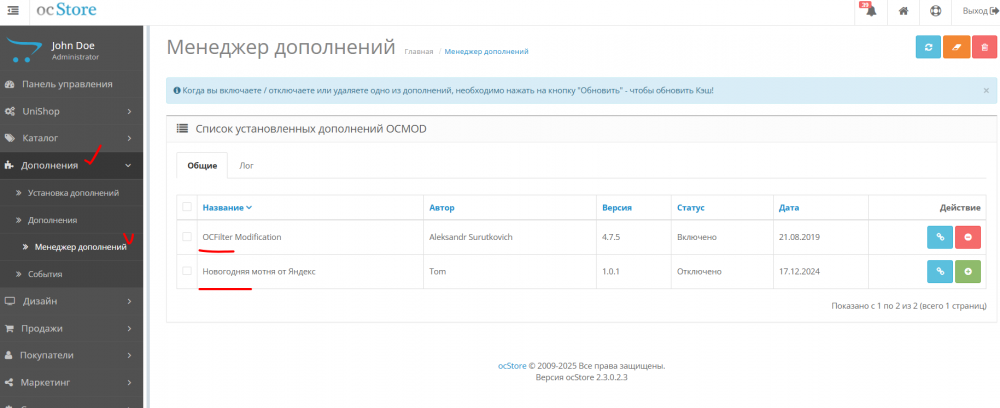
Task: Click the blue refresh cache button
Action: (929, 47)
